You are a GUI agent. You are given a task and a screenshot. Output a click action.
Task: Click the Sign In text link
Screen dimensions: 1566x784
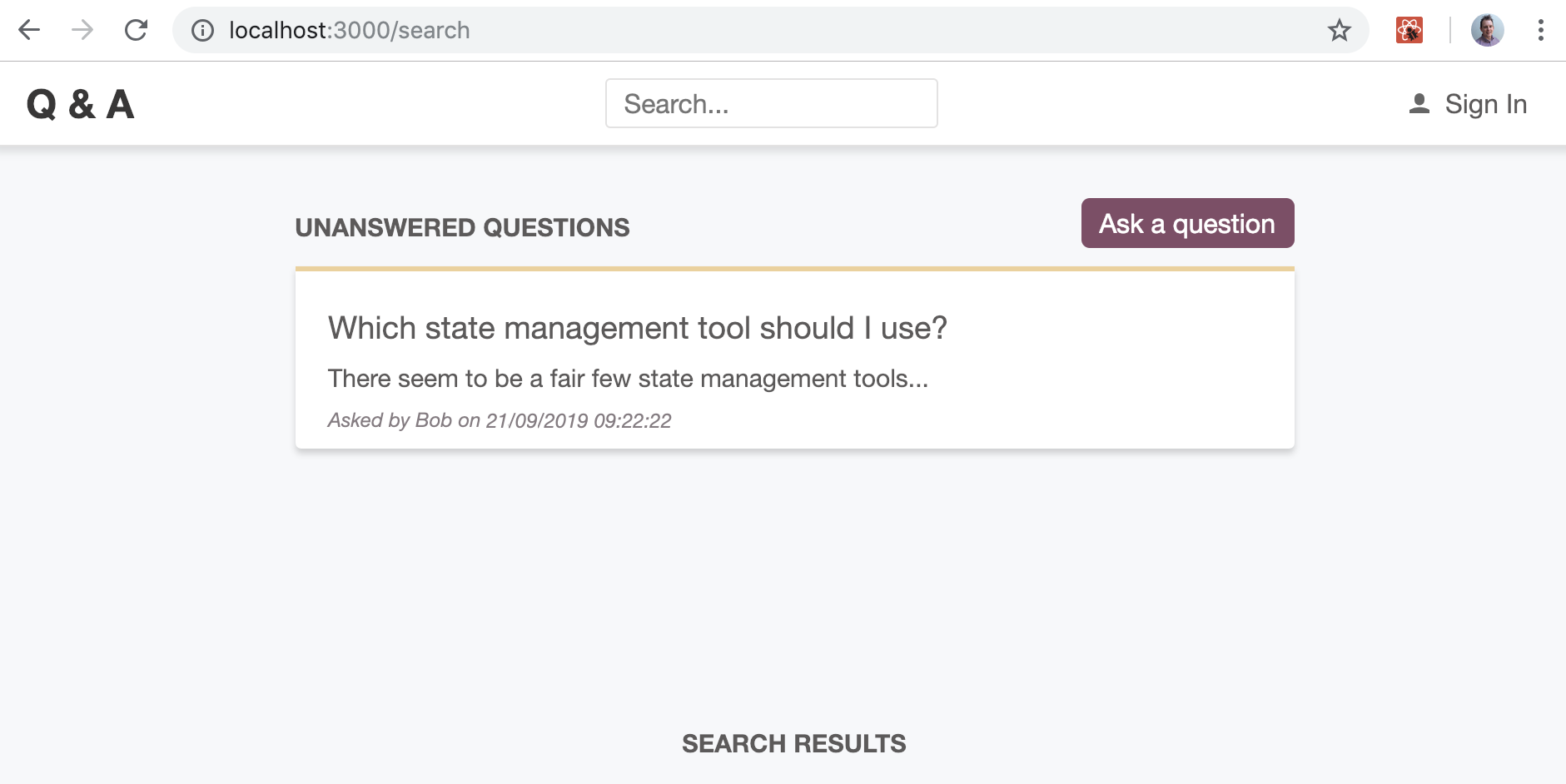coord(1485,104)
